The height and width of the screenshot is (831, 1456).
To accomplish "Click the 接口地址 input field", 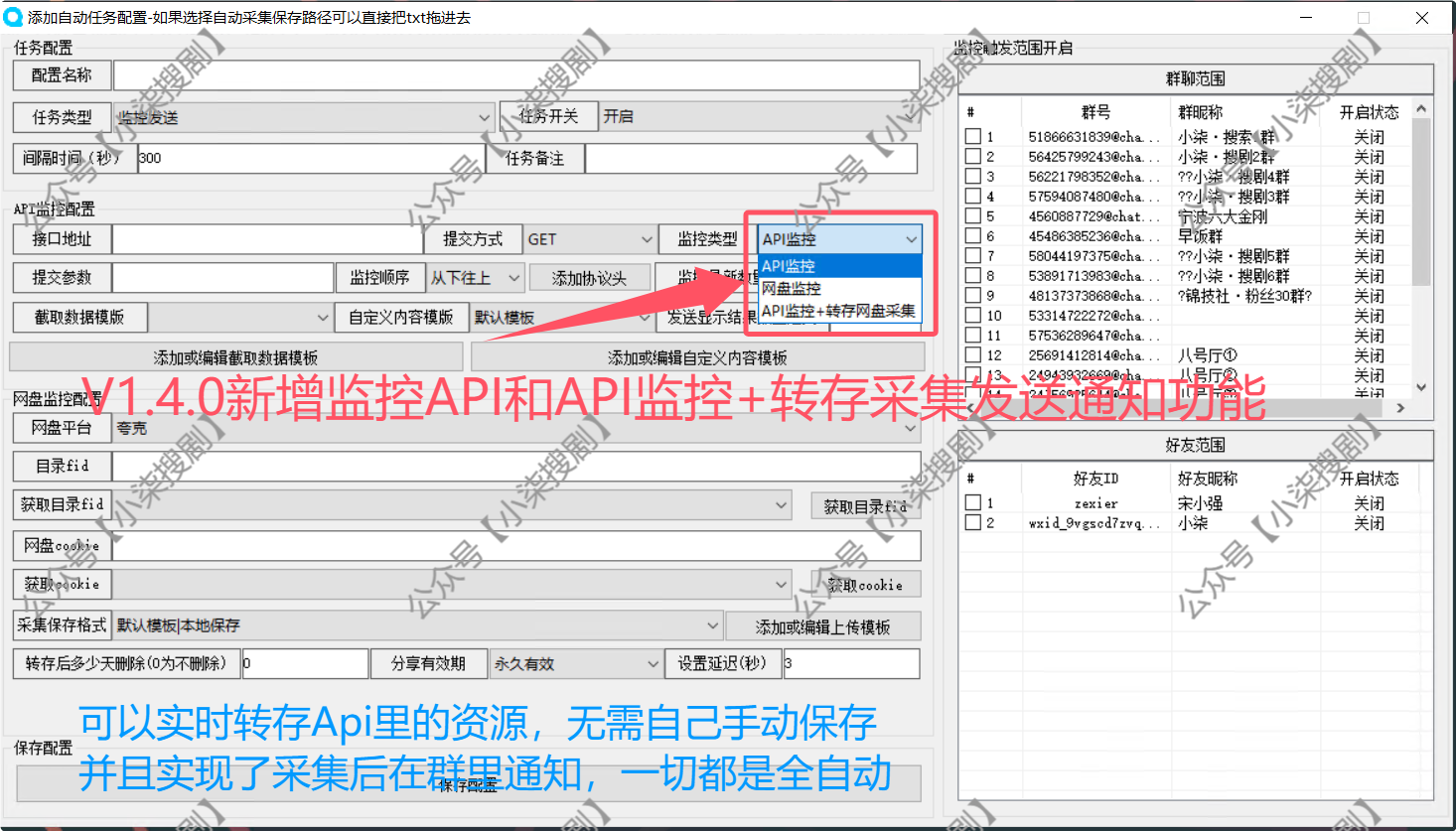I will coord(267,239).
